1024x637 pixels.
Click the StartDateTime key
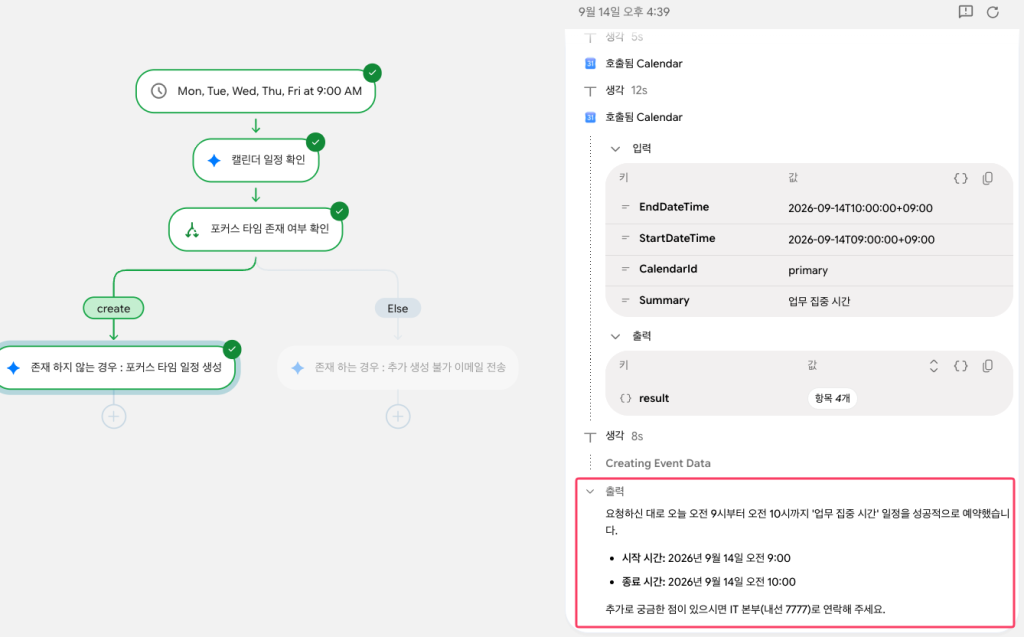(677, 238)
